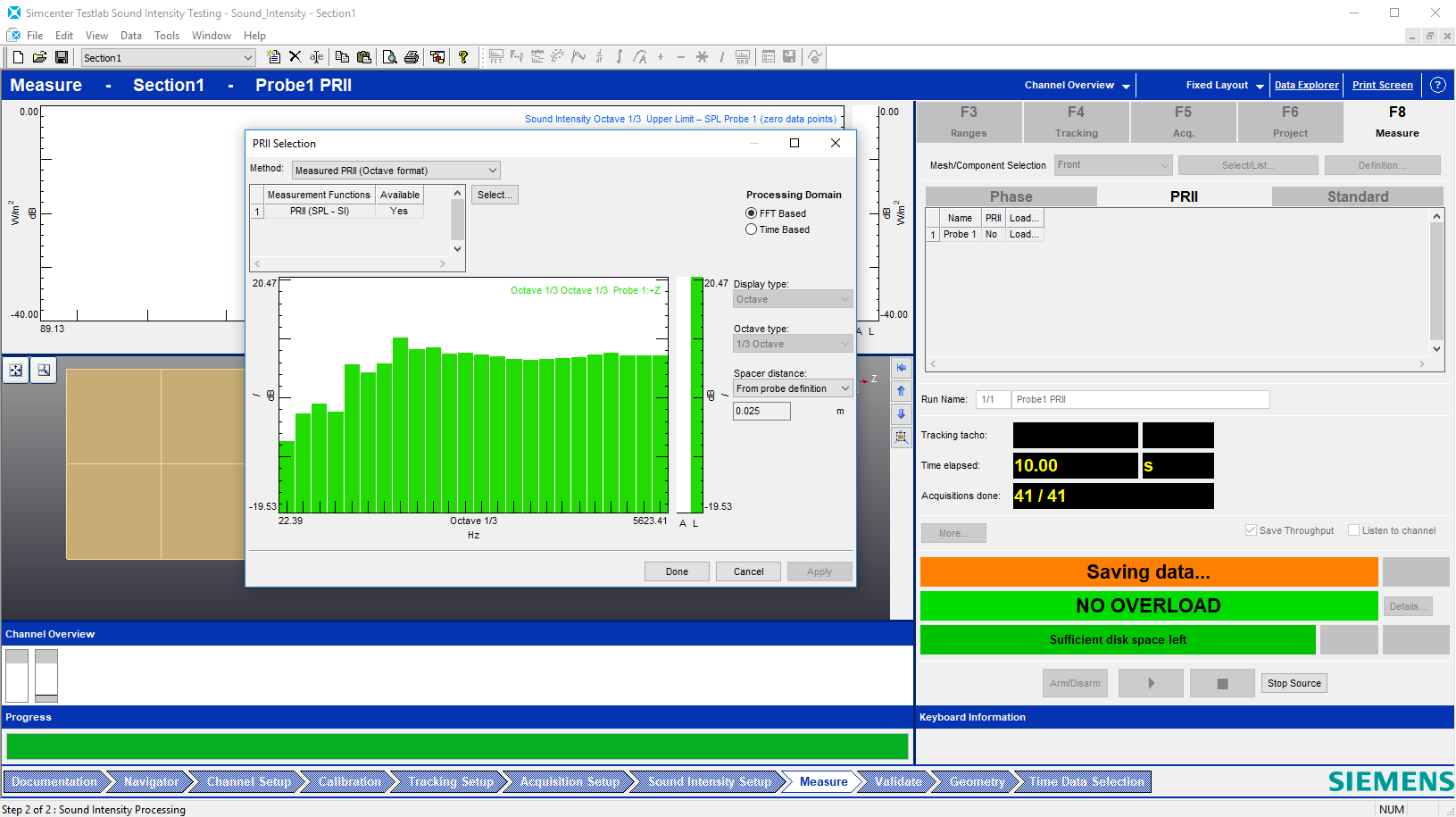Go to the Validate workflow step

click(898, 781)
